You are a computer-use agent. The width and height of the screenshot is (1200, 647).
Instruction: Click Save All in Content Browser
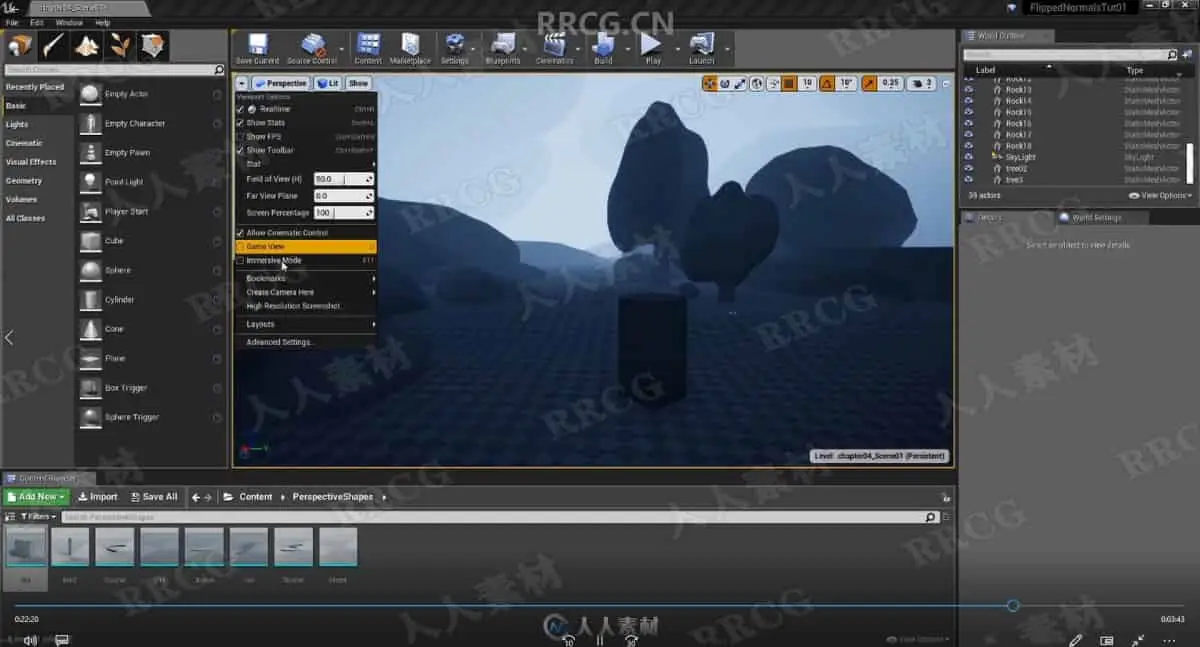coord(153,497)
